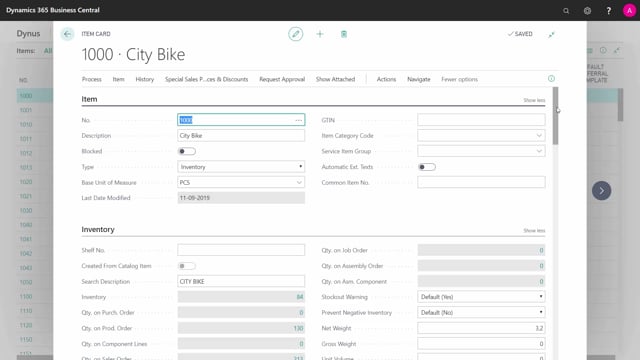640x360 pixels.
Task: Click Fewer options
Action: (459, 79)
